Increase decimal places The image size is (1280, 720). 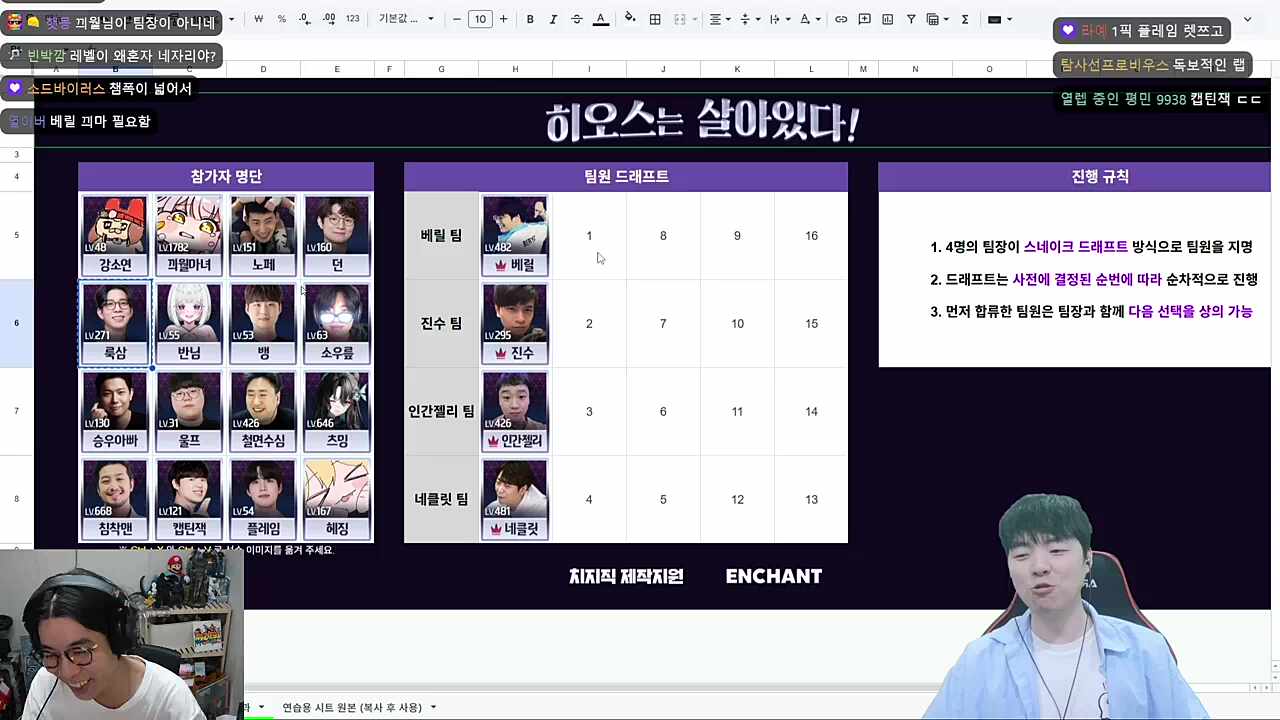pyautogui.click(x=328, y=19)
